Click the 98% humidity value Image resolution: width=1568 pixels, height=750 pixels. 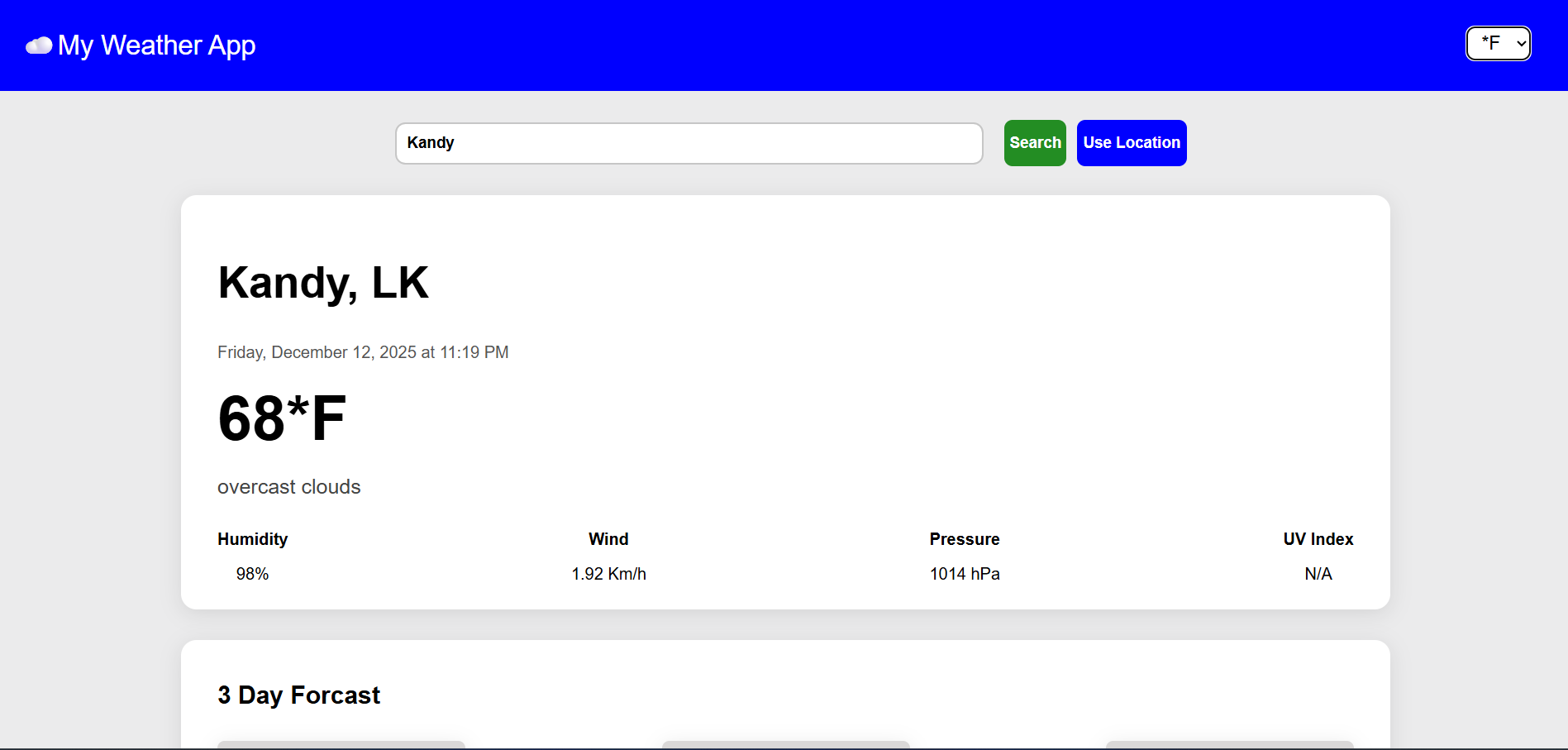252,574
